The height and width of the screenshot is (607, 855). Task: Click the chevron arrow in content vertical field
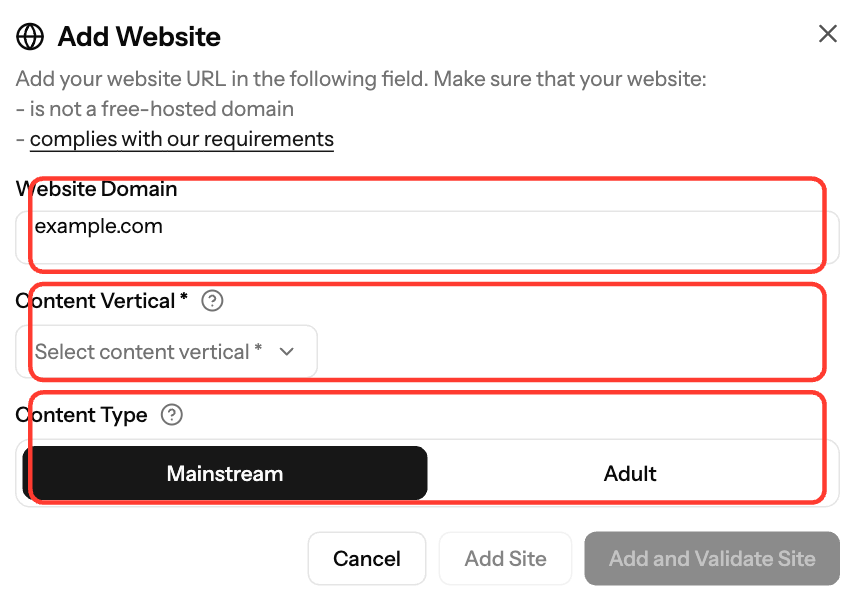287,352
